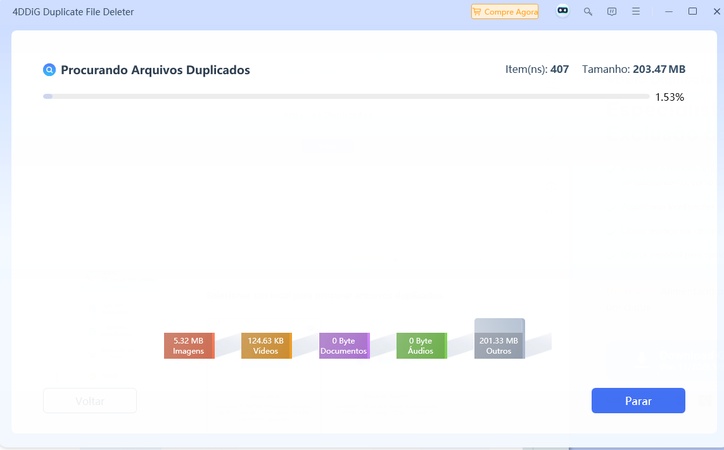Click the scan progress bar
Screen dimensions: 724x450
346,96
